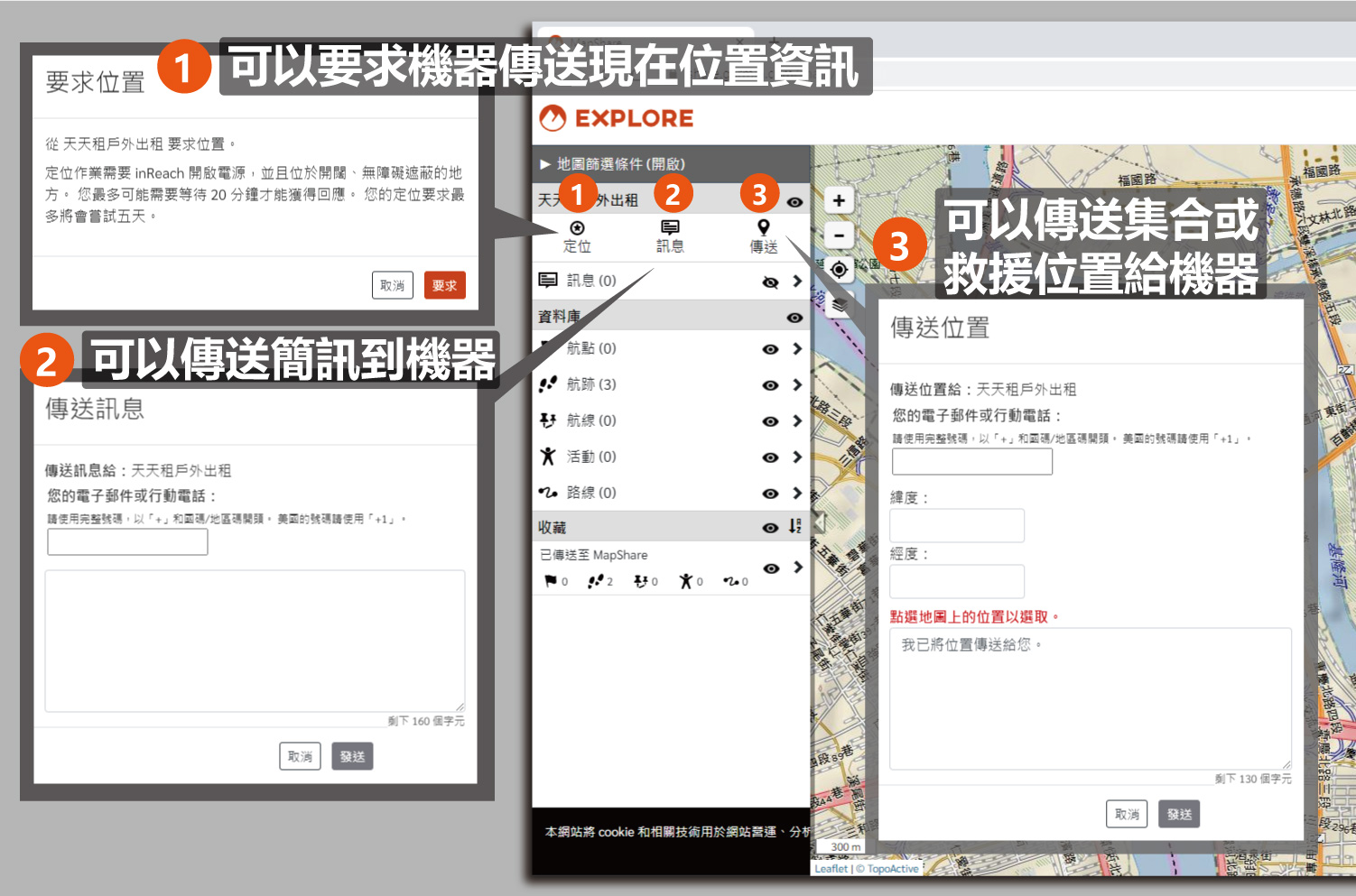Expand the 路線 (0) list chevron

pyautogui.click(x=797, y=493)
